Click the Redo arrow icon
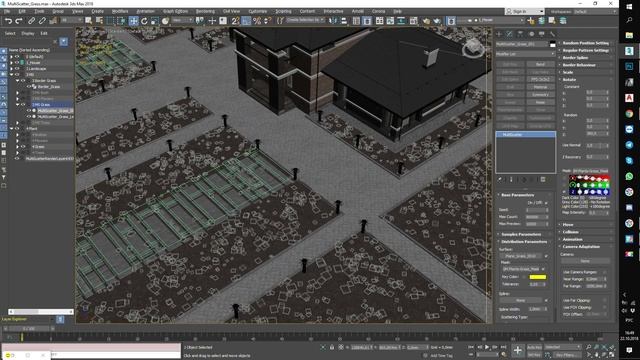Viewport: 640px width, 360px height. tap(19, 20)
